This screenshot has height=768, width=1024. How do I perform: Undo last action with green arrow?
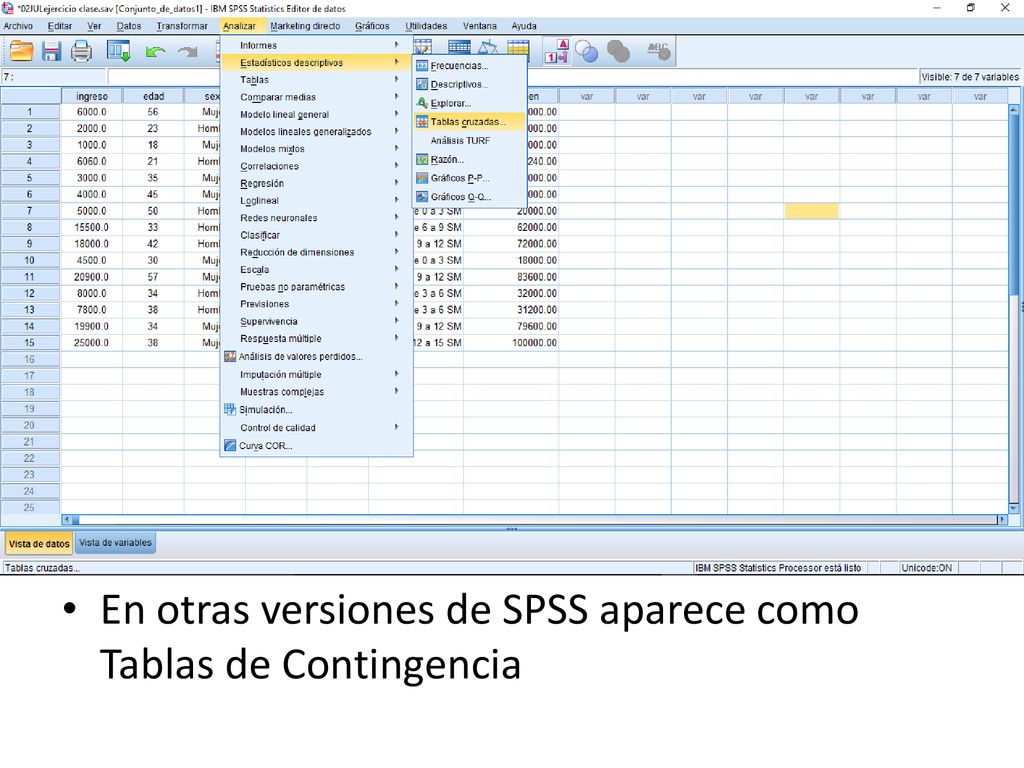[155, 52]
